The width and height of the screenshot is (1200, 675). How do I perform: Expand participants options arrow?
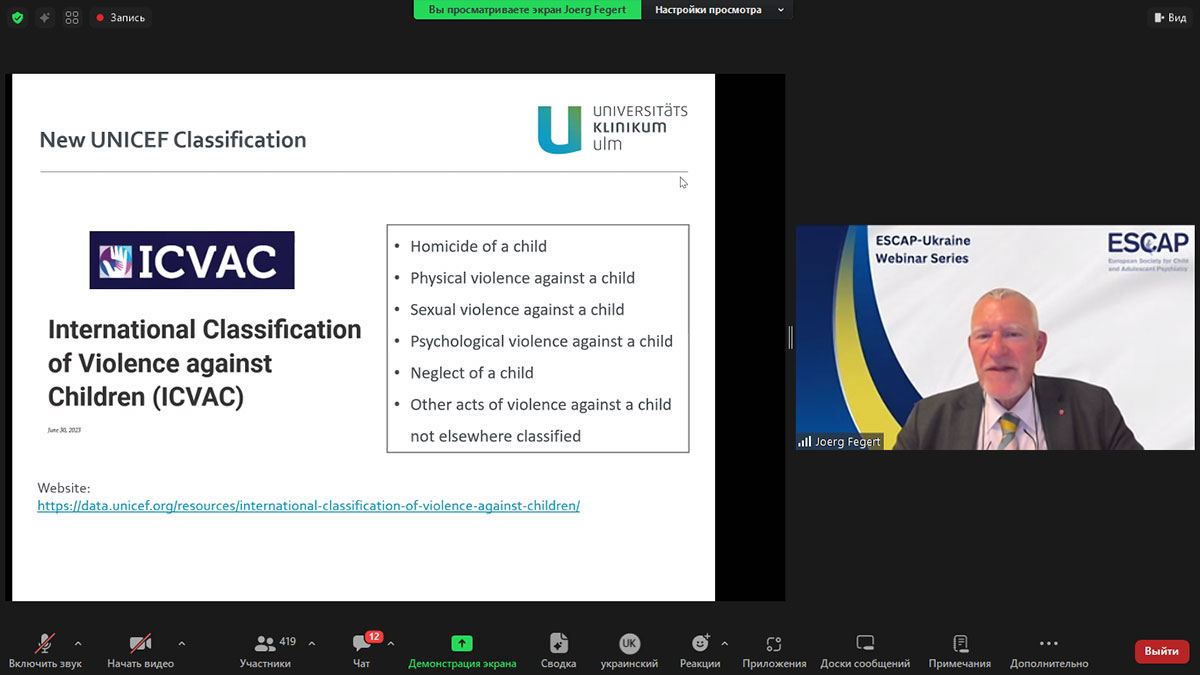(x=311, y=643)
